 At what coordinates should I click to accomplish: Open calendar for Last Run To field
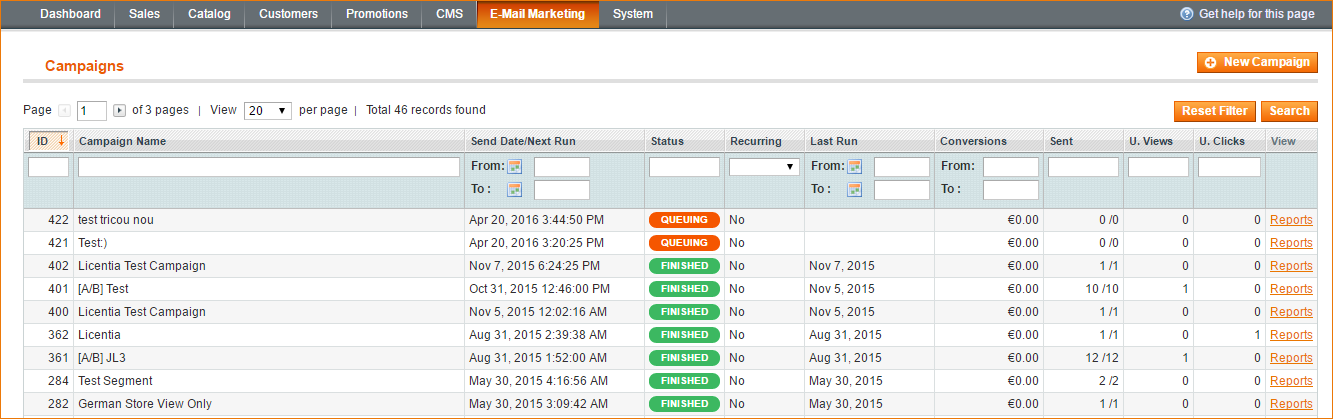(x=855, y=189)
